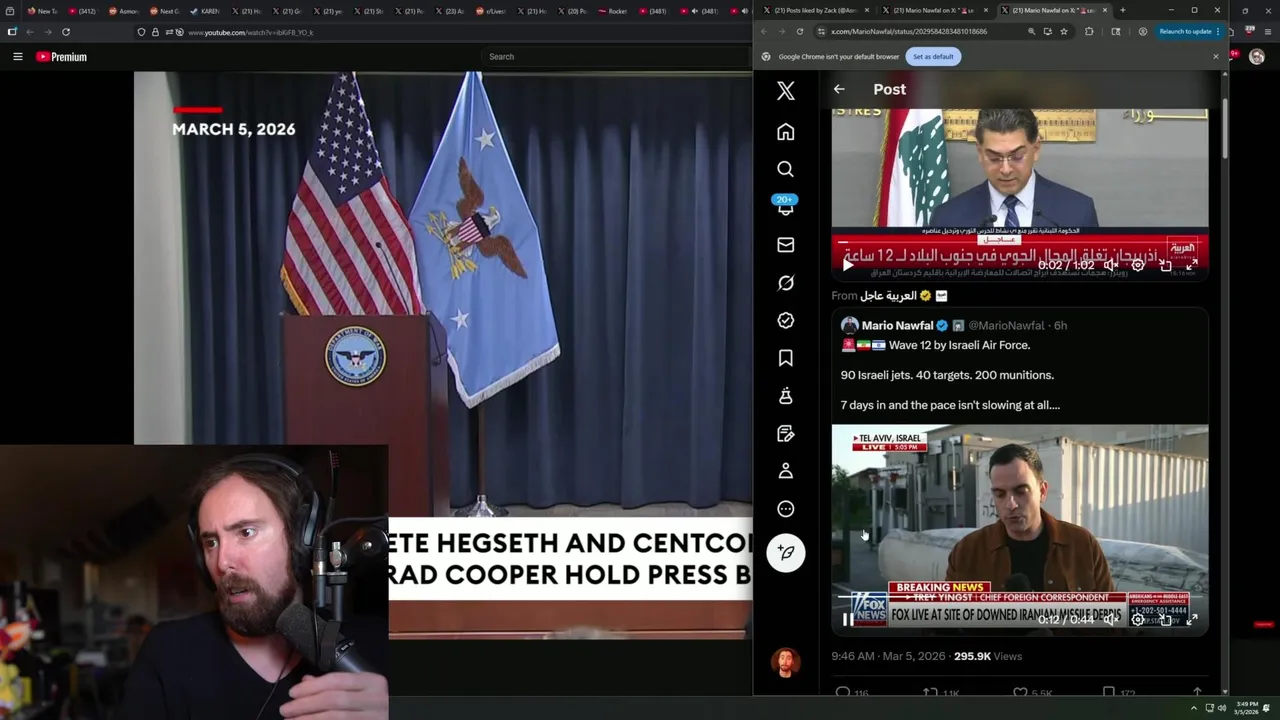Image resolution: width=1280 pixels, height=720 pixels.
Task: Open Mario Nawfal quoted post author name
Action: pyautogui.click(x=897, y=325)
